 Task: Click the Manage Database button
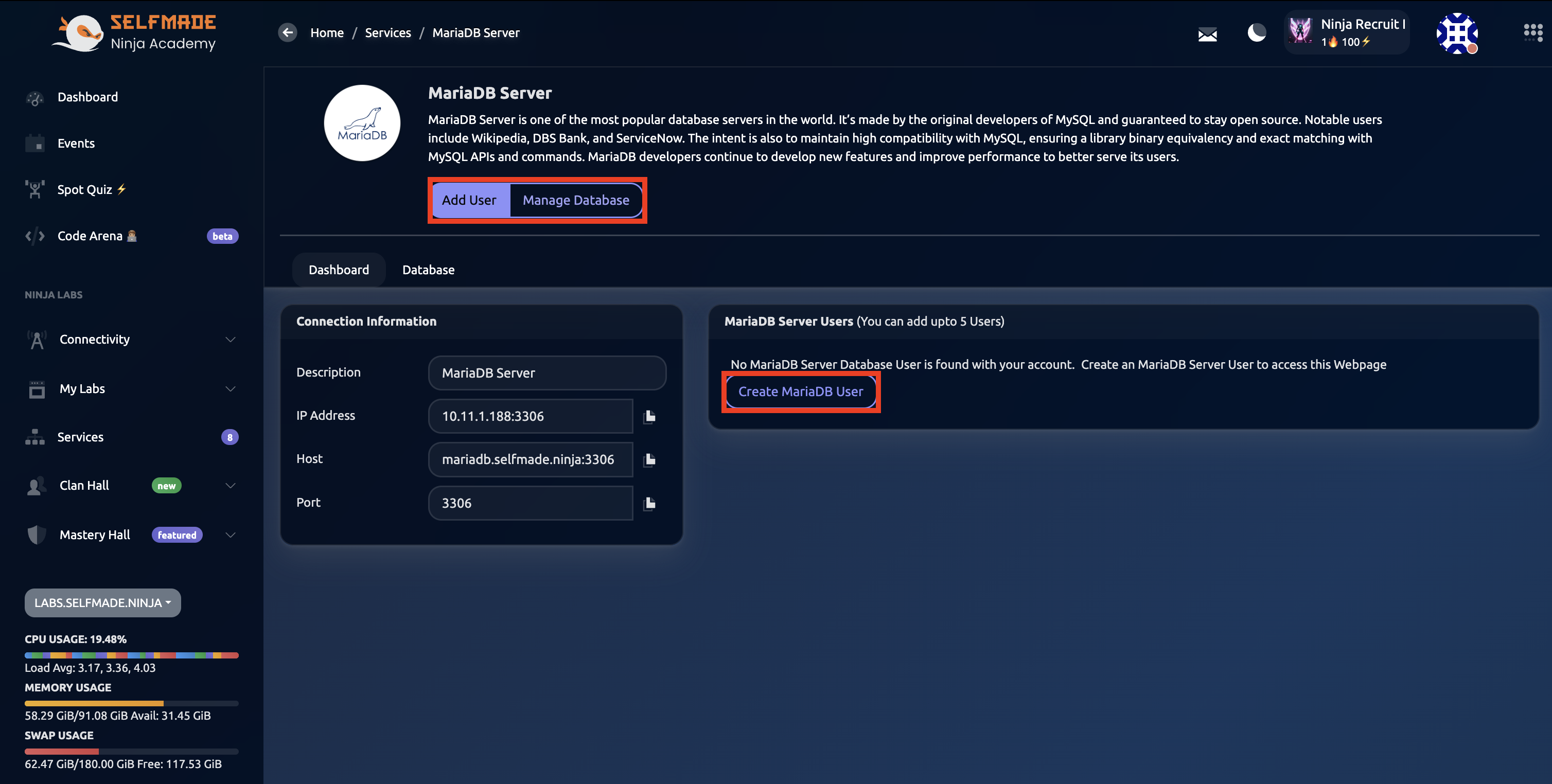point(576,200)
